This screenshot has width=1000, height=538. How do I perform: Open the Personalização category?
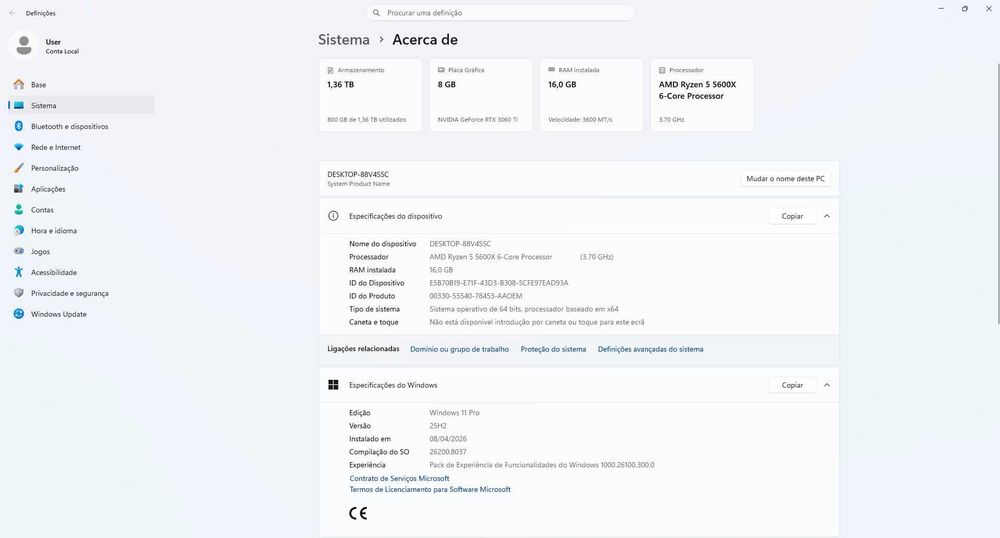click(81, 168)
